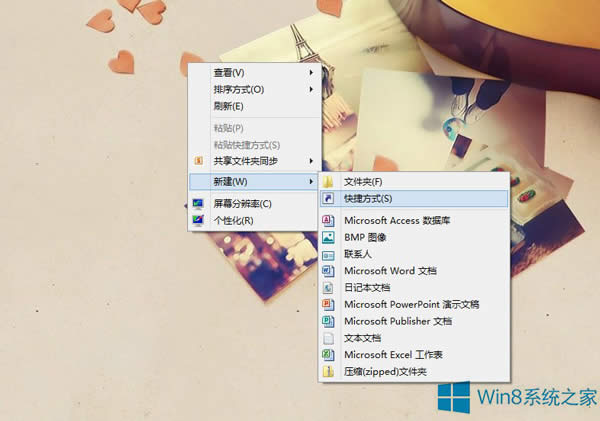
Task: Expand the 新建(W) submenu arrow
Action: point(311,181)
